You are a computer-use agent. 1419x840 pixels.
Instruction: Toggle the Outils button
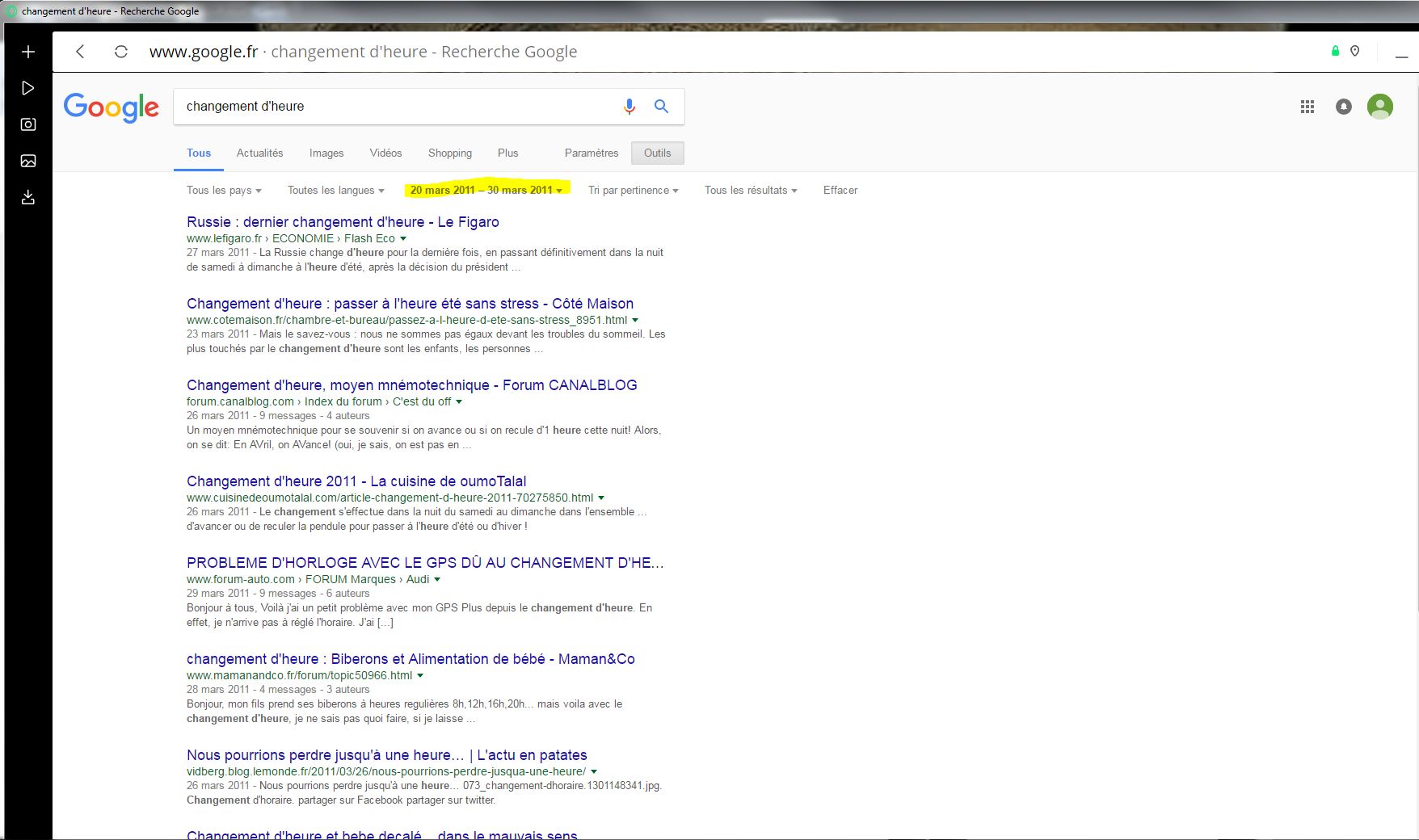coord(657,153)
